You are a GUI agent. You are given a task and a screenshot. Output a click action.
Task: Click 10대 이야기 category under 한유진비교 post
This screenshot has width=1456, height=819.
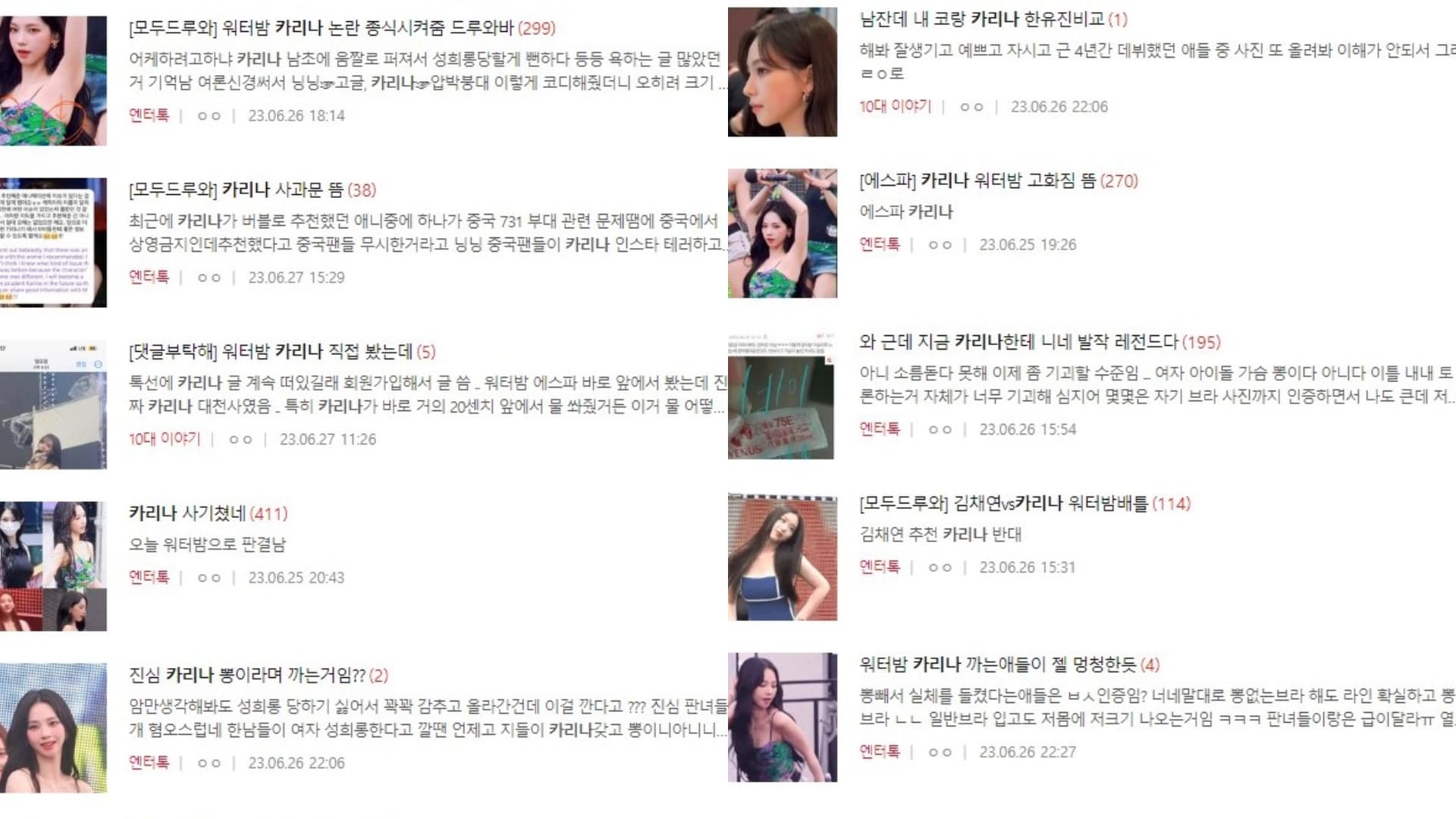895,106
